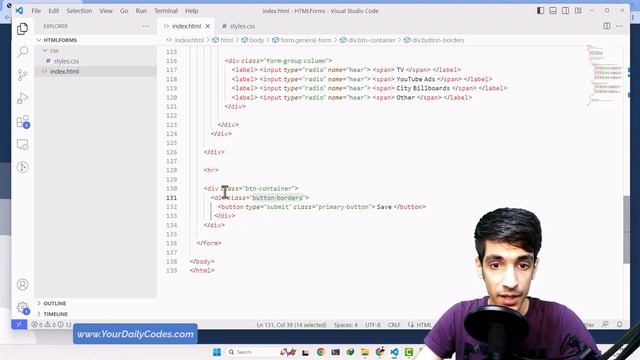Click the CRLF end-of-line status item
Image resolution: width=640 pixels, height=360 pixels.
[394, 325]
